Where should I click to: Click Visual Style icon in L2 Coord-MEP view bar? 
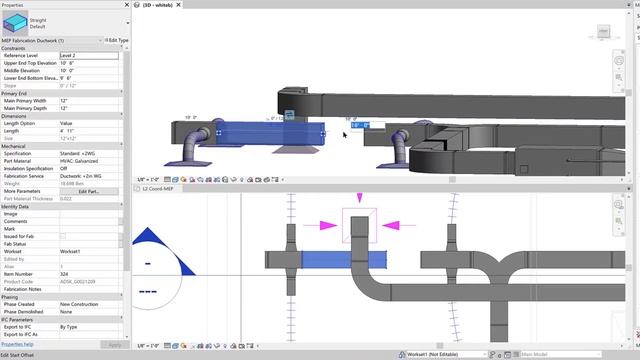(175, 346)
